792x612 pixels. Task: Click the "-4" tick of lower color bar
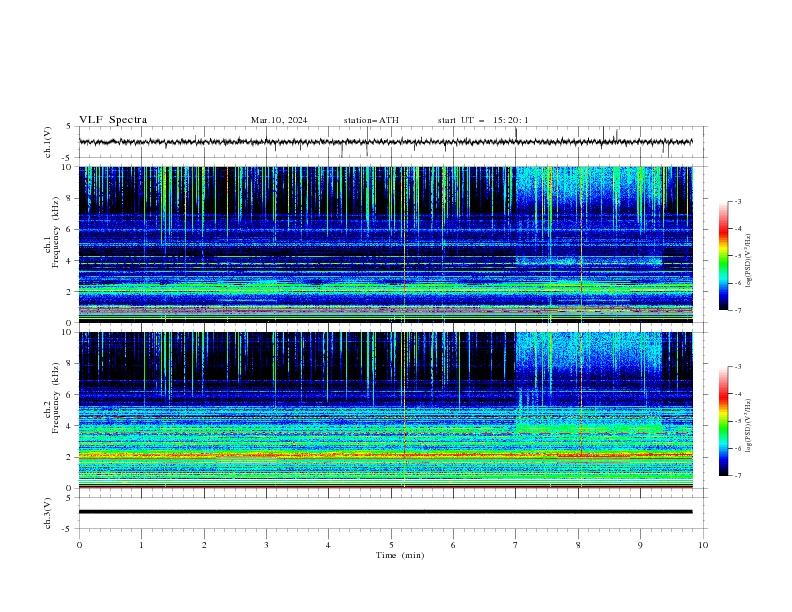coord(737,394)
